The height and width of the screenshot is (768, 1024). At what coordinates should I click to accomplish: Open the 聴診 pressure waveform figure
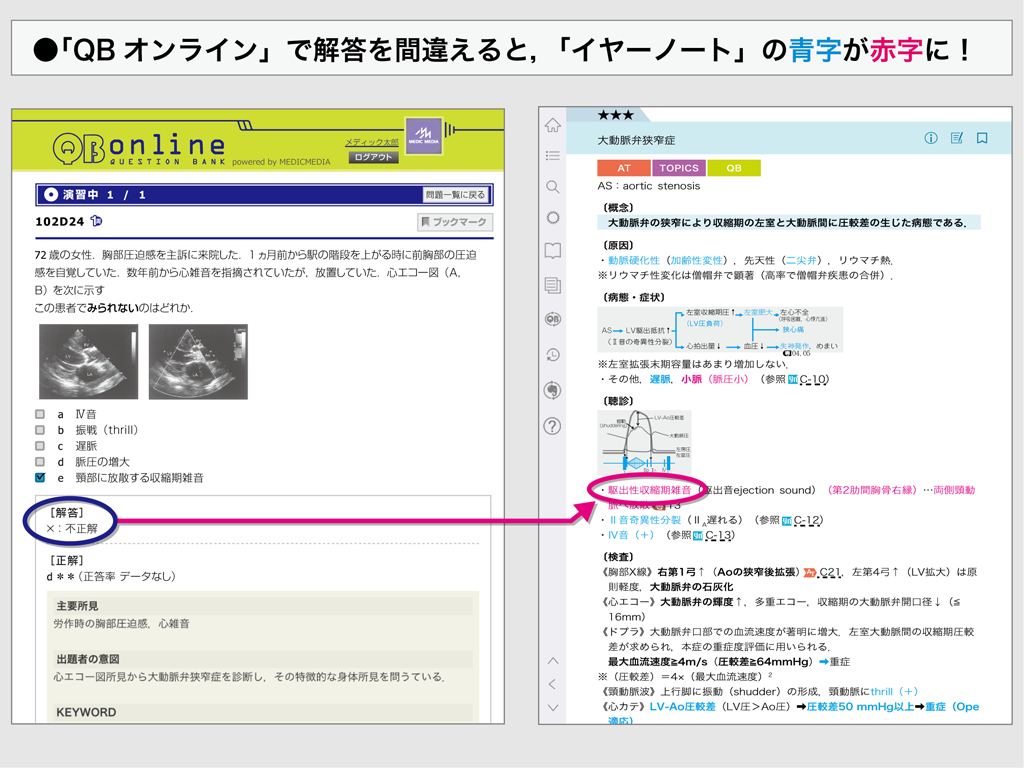tap(645, 443)
